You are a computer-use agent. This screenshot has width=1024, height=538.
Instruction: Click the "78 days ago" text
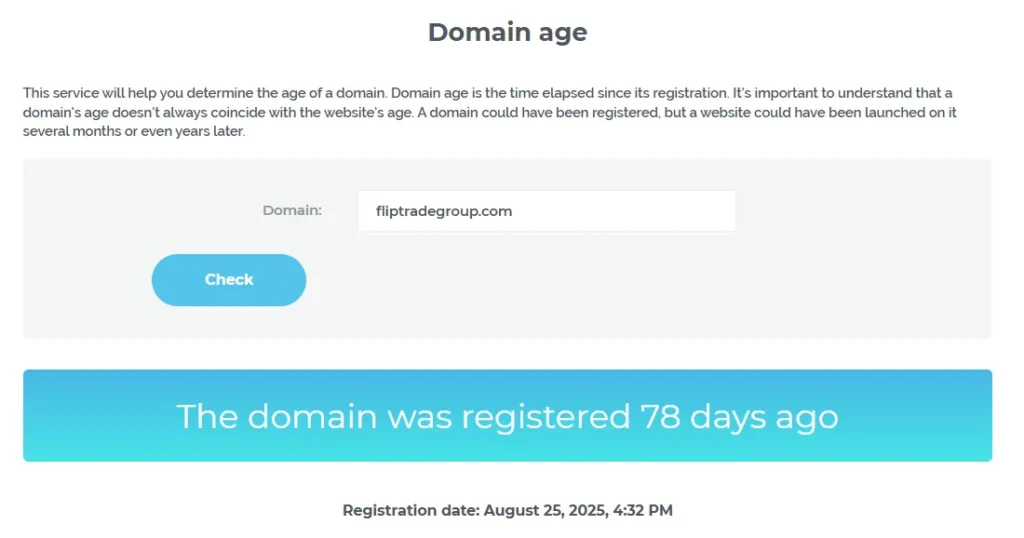[739, 416]
